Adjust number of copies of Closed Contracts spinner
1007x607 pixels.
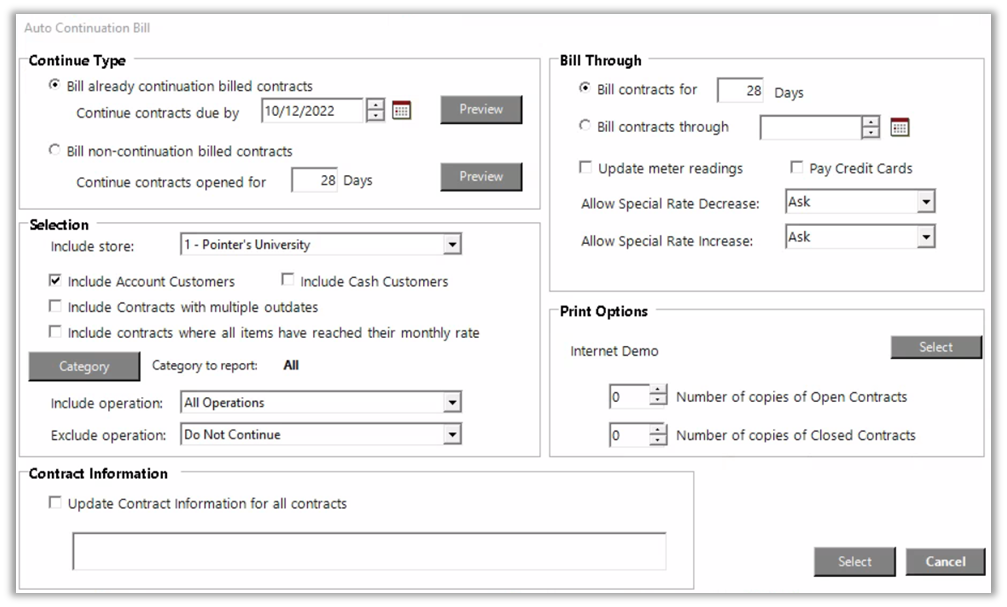pyautogui.click(x=657, y=435)
